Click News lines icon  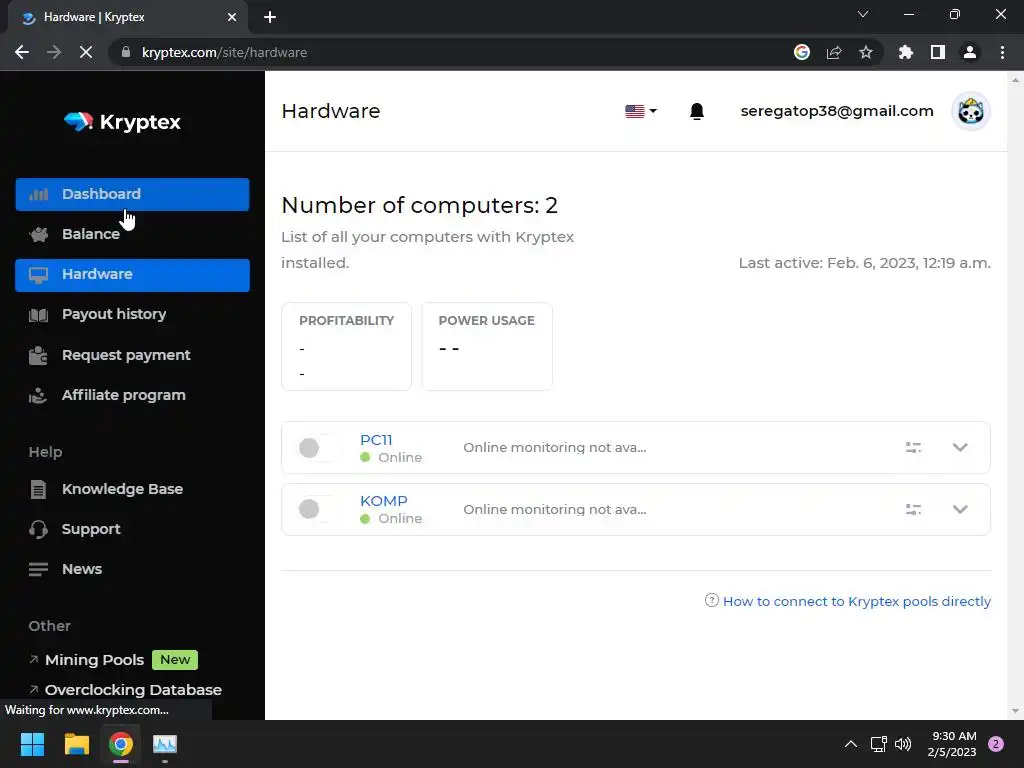tap(39, 569)
